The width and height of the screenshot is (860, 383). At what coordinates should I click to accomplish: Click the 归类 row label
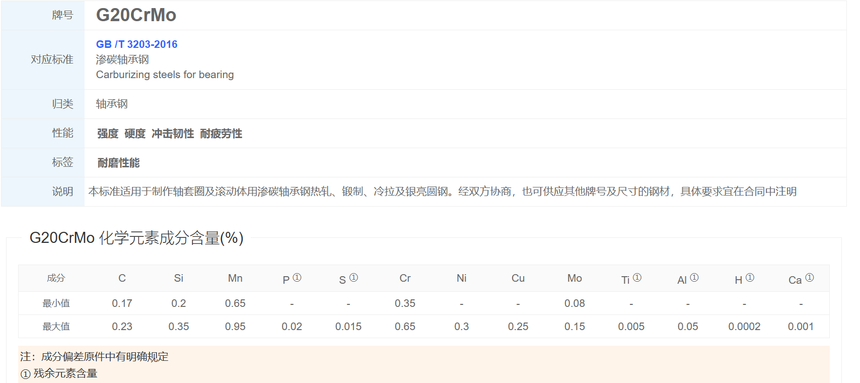(63, 104)
